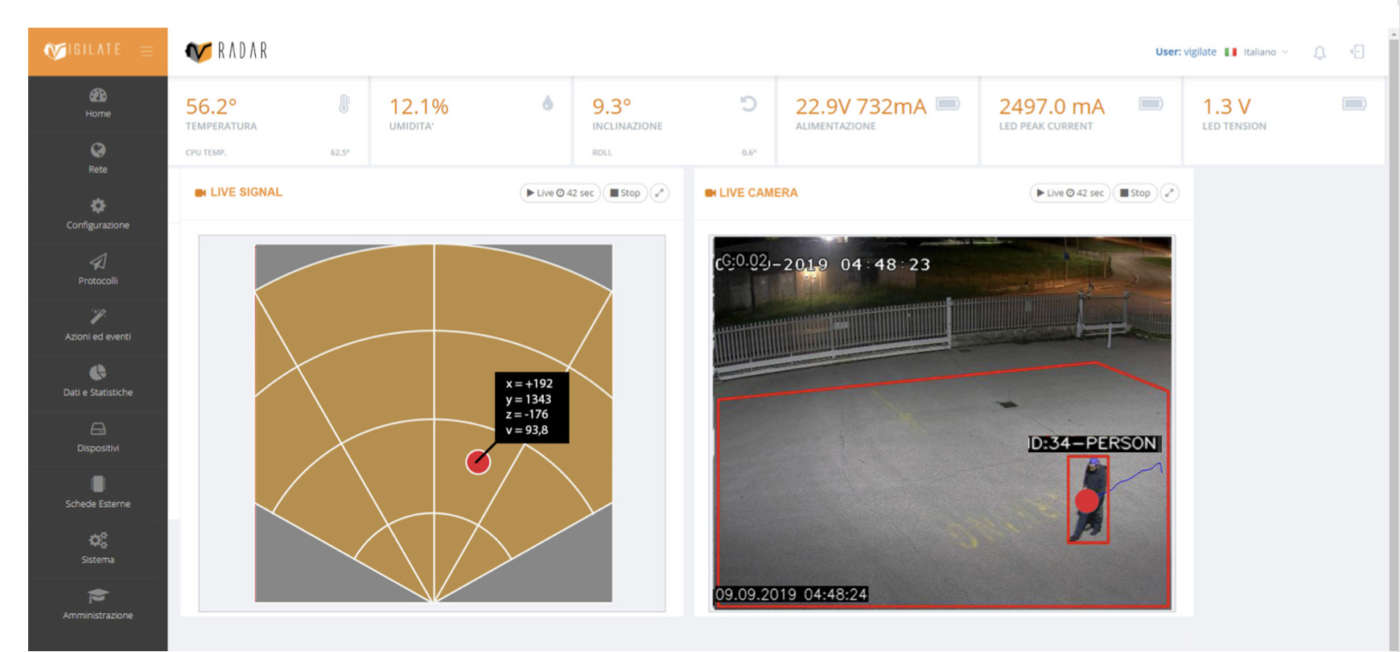Click the Radar logo
The width and height of the screenshot is (1400, 652).
[227, 51]
